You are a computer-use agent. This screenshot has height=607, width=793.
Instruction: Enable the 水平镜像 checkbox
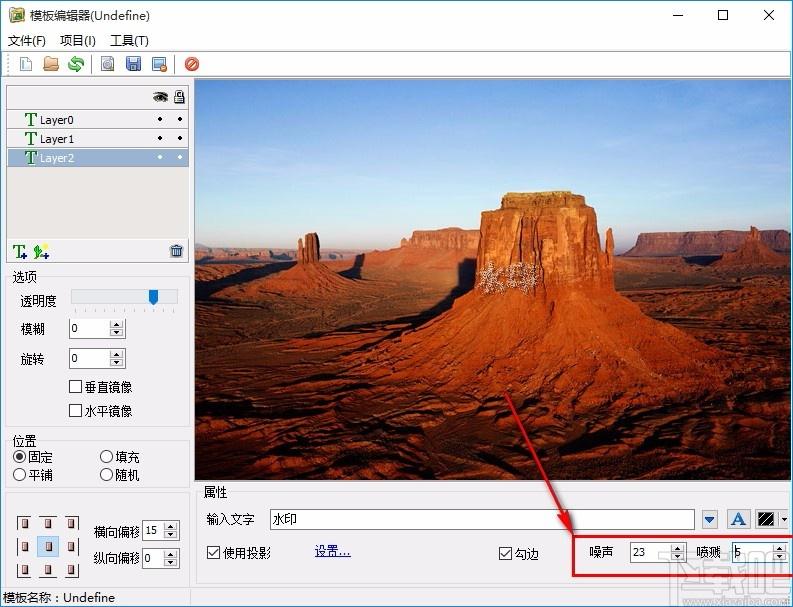(75, 410)
